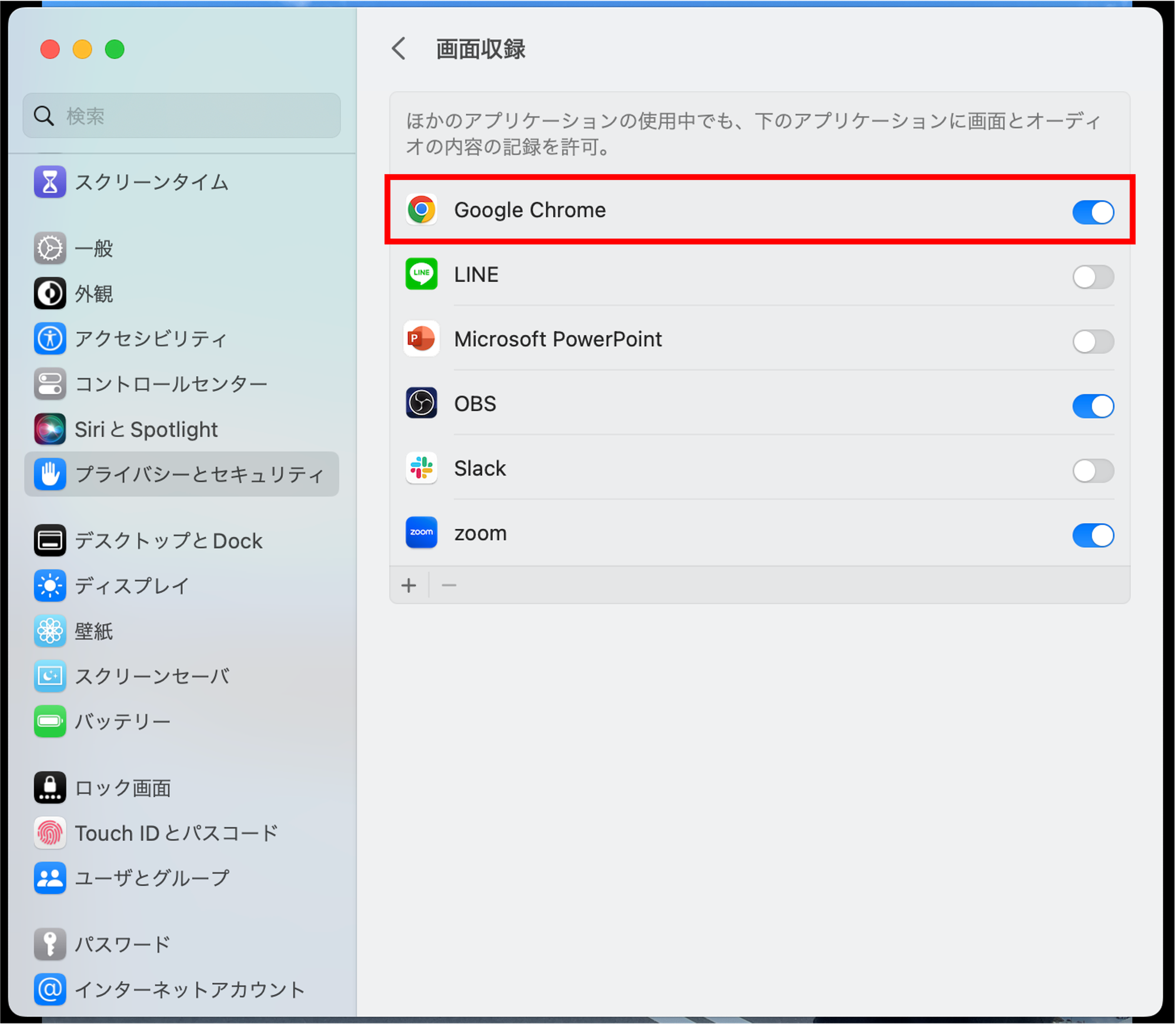The image size is (1176, 1024).
Task: Click the search magnifier icon
Action: 44,116
